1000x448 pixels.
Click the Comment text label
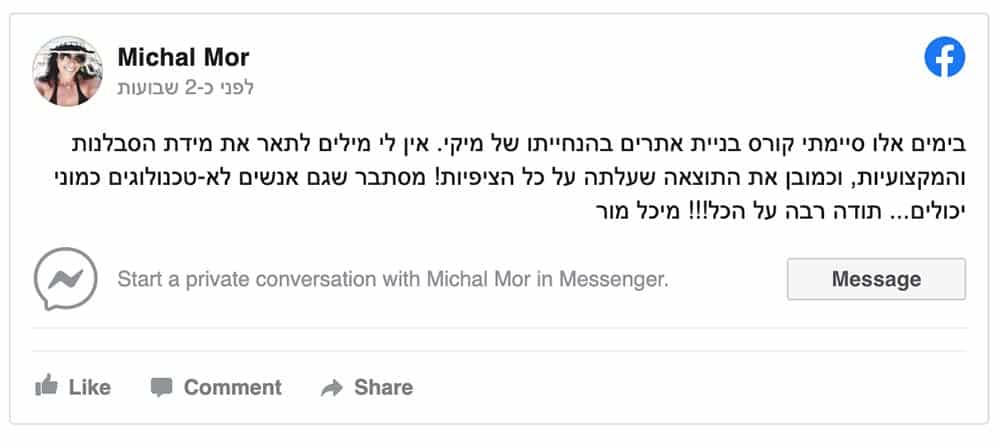point(232,387)
